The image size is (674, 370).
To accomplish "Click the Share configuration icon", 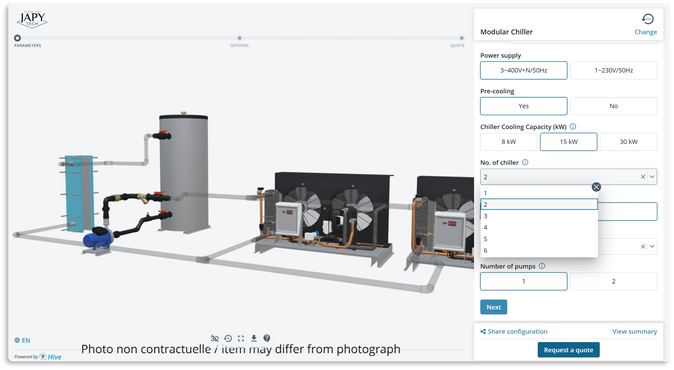I will click(x=483, y=331).
